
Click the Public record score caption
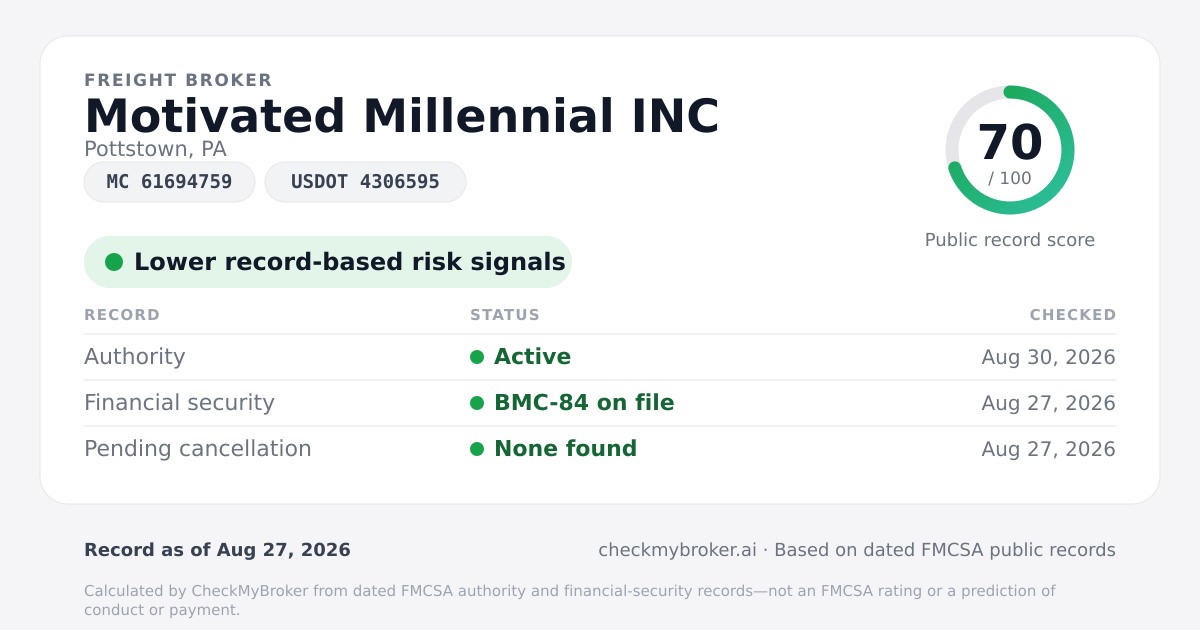pos(1010,240)
